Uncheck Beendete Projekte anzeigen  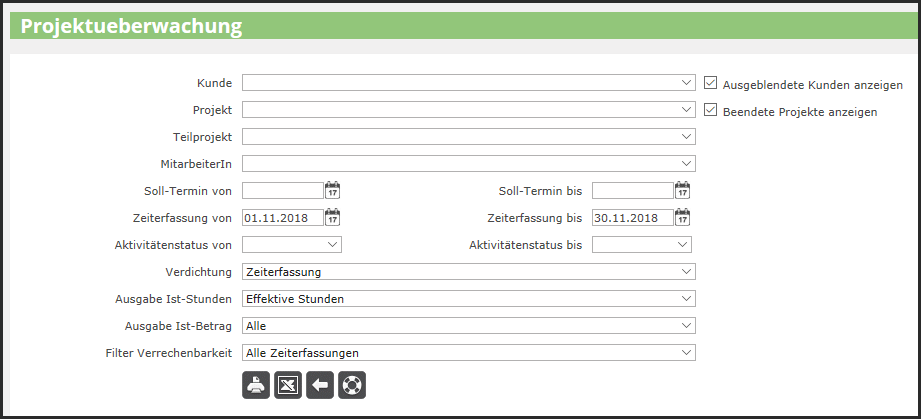click(710, 110)
